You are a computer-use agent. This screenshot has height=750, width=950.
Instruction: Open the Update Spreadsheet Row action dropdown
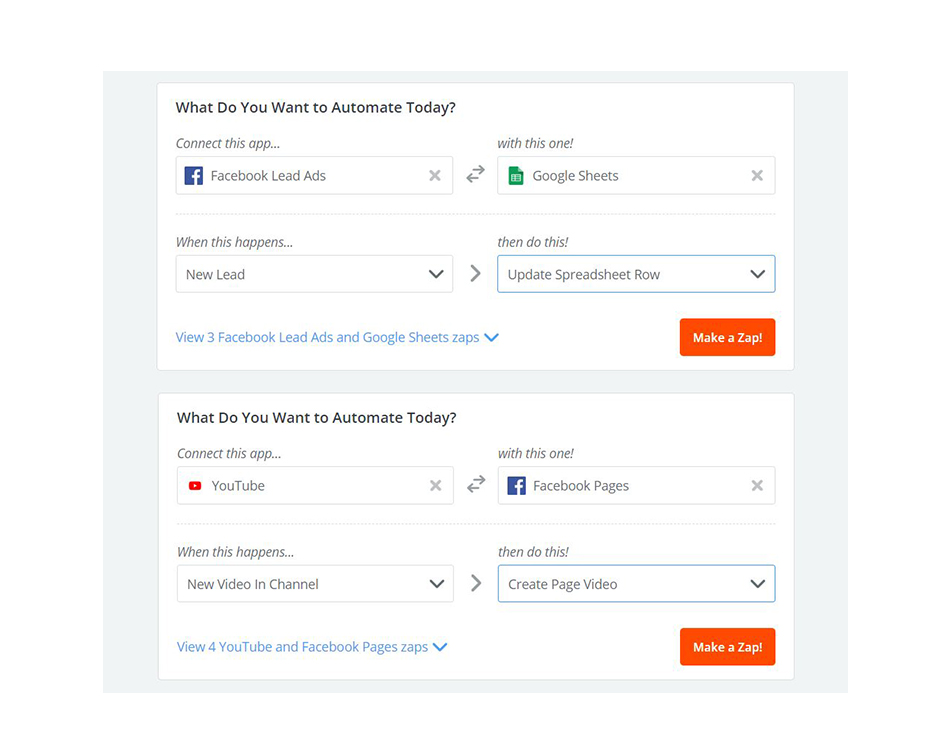click(x=636, y=274)
